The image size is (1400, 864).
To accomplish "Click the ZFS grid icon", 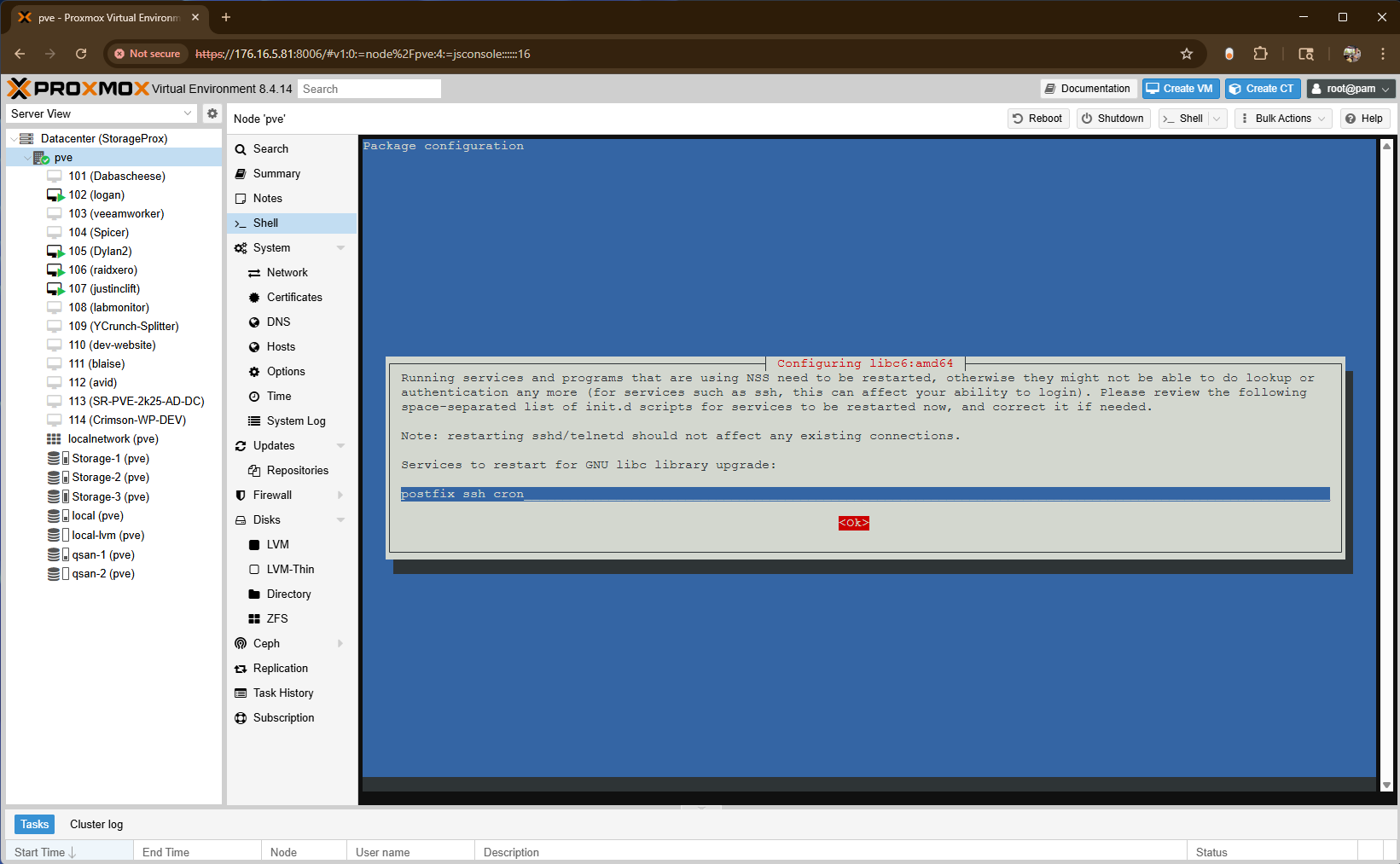I will click(254, 619).
